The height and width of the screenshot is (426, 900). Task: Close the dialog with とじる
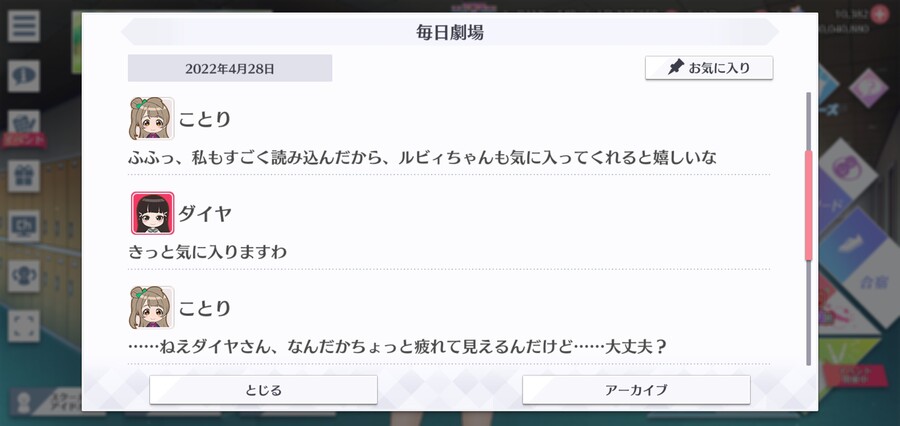coord(263,390)
